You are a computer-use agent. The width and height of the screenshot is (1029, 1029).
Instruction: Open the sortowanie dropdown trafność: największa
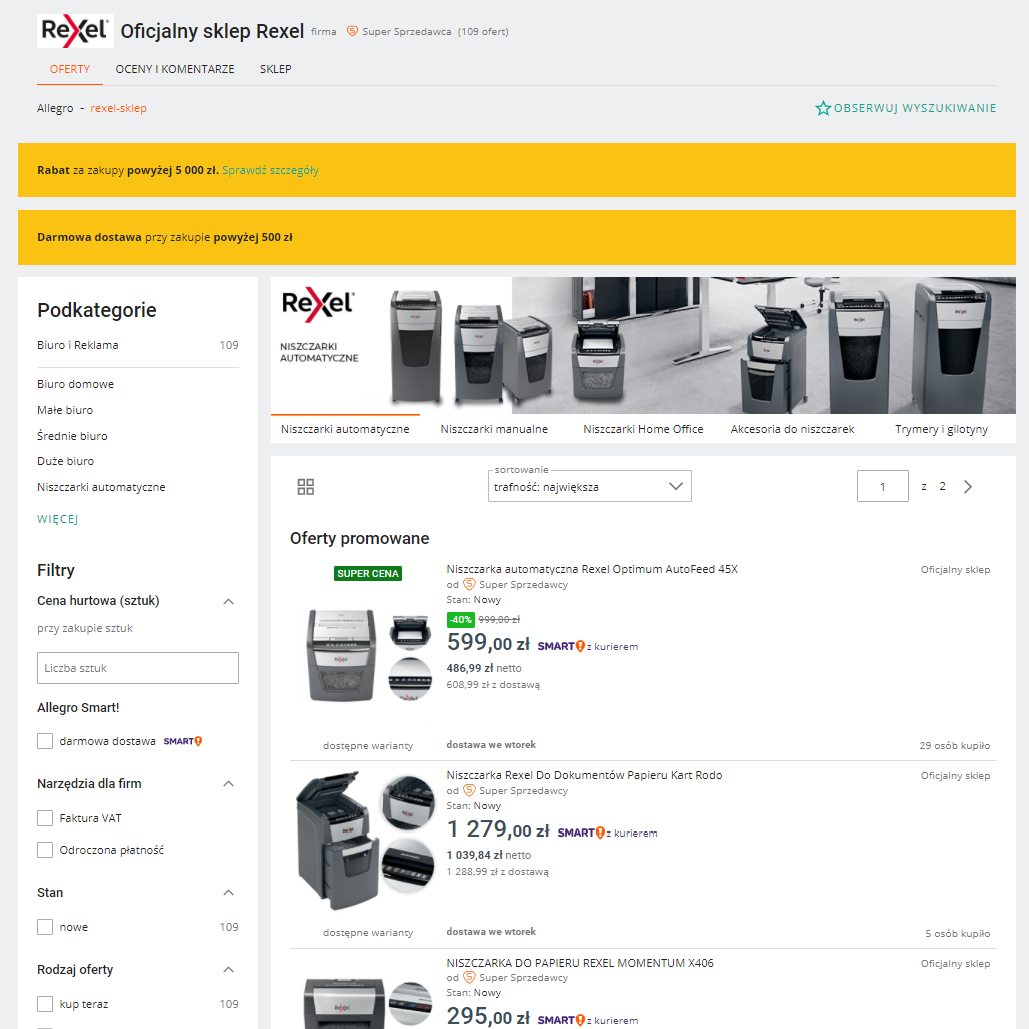(x=589, y=486)
